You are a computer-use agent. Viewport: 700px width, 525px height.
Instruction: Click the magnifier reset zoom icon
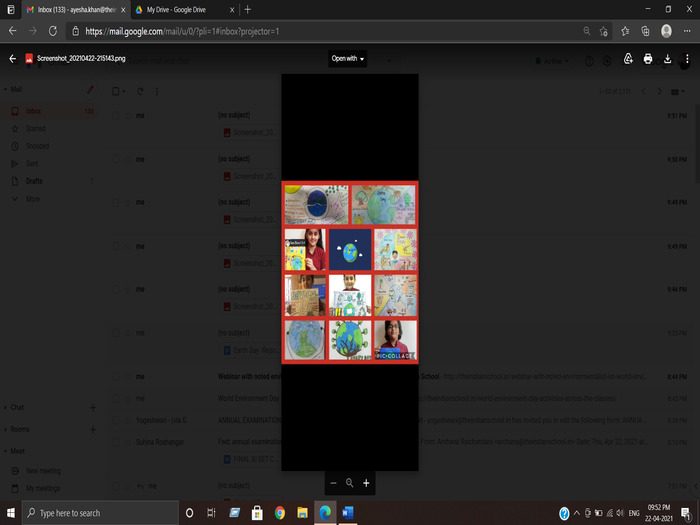coord(350,483)
